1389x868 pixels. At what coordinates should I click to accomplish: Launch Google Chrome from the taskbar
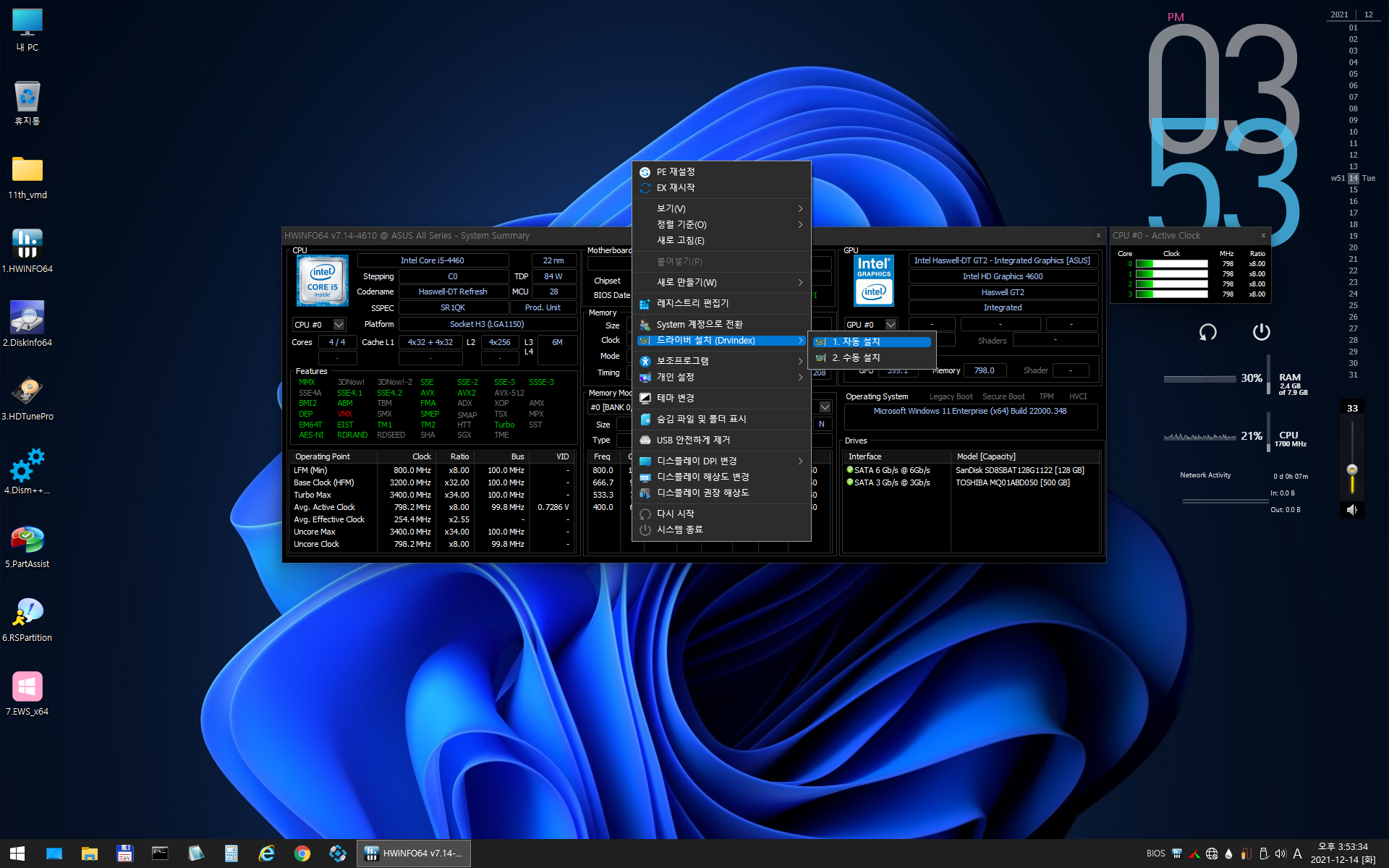pyautogui.click(x=302, y=854)
